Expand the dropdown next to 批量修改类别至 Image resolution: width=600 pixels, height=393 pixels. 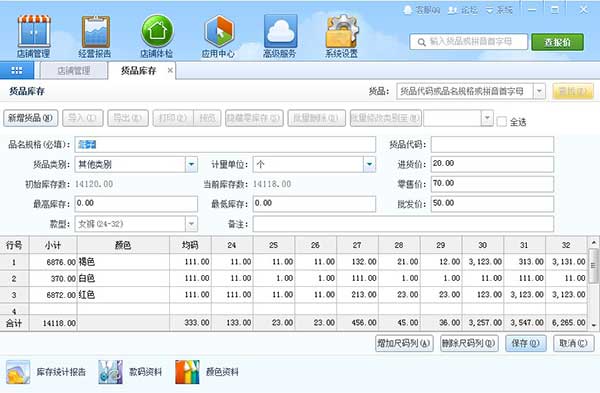tap(487, 118)
